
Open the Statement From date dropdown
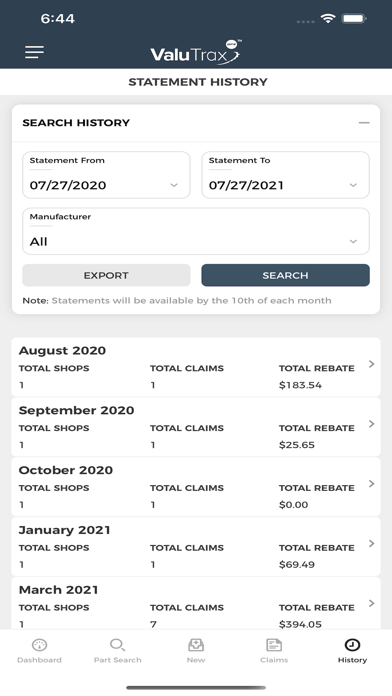click(x=106, y=175)
